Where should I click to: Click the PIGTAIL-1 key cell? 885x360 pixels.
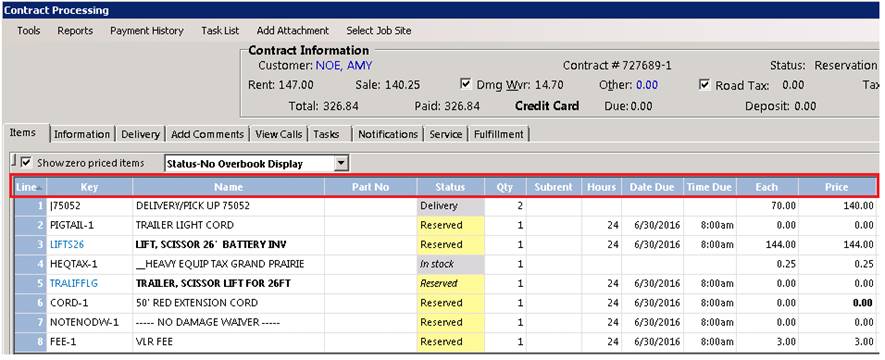click(89, 225)
